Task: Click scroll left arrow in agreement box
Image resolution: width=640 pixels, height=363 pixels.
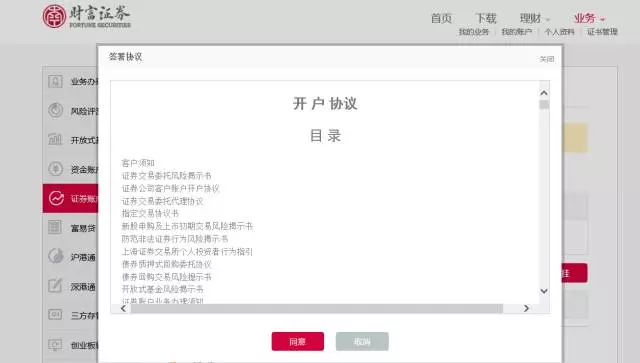Action: pyautogui.click(x=123, y=308)
